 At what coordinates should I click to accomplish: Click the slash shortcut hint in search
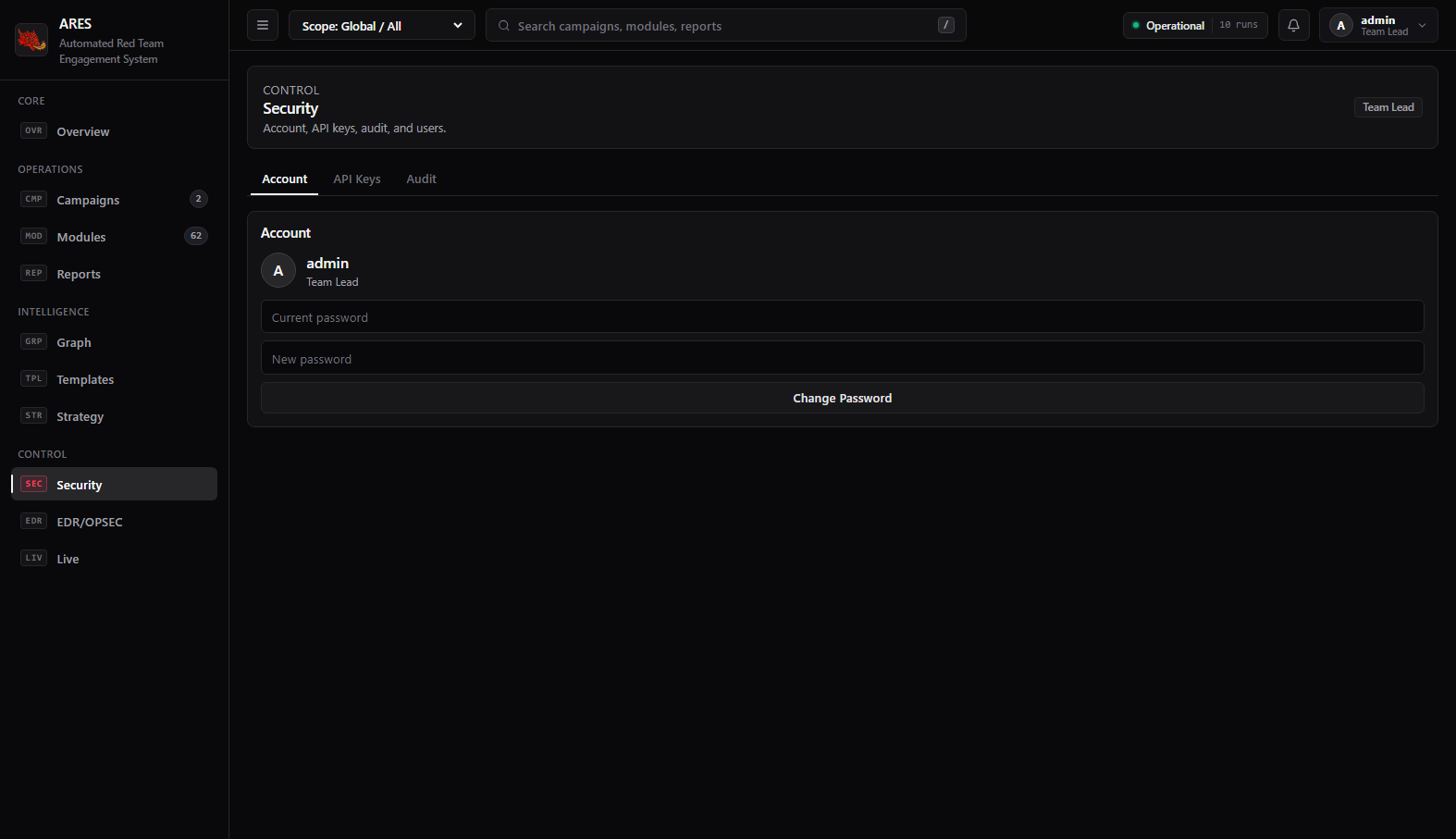click(x=945, y=25)
